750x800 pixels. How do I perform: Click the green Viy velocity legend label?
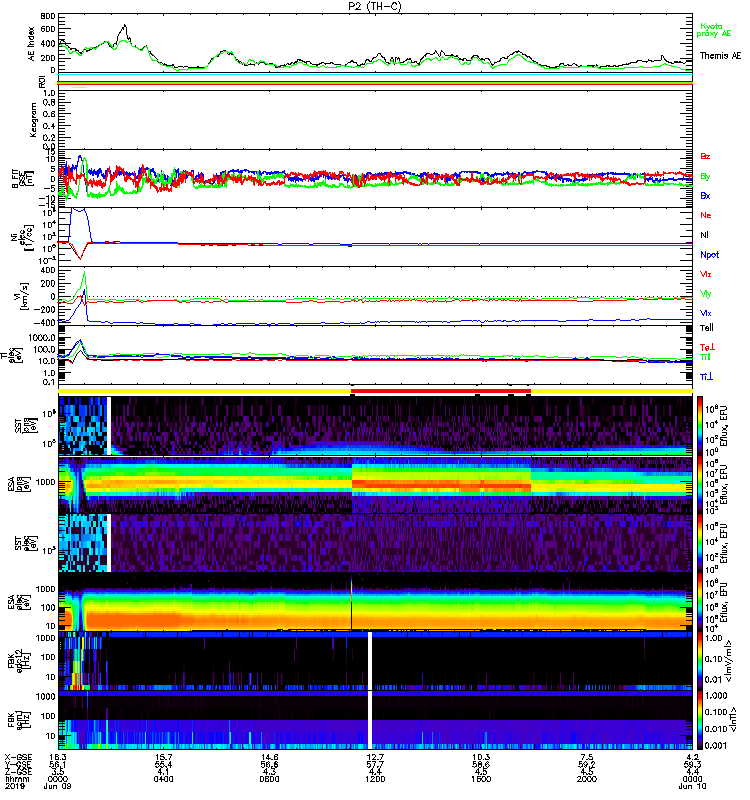click(705, 293)
